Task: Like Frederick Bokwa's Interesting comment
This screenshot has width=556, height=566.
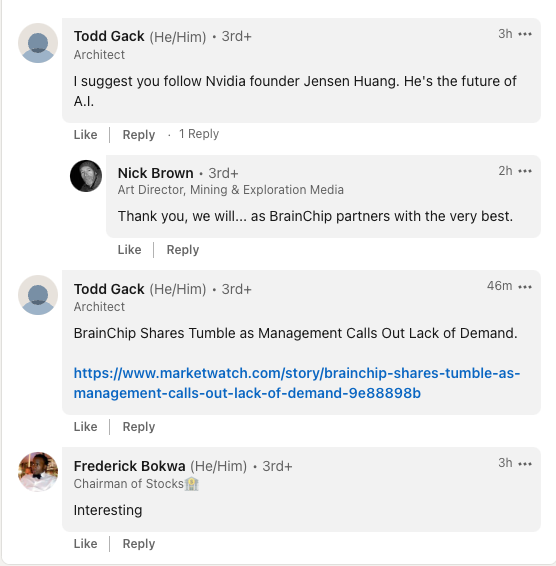Action: 86,544
